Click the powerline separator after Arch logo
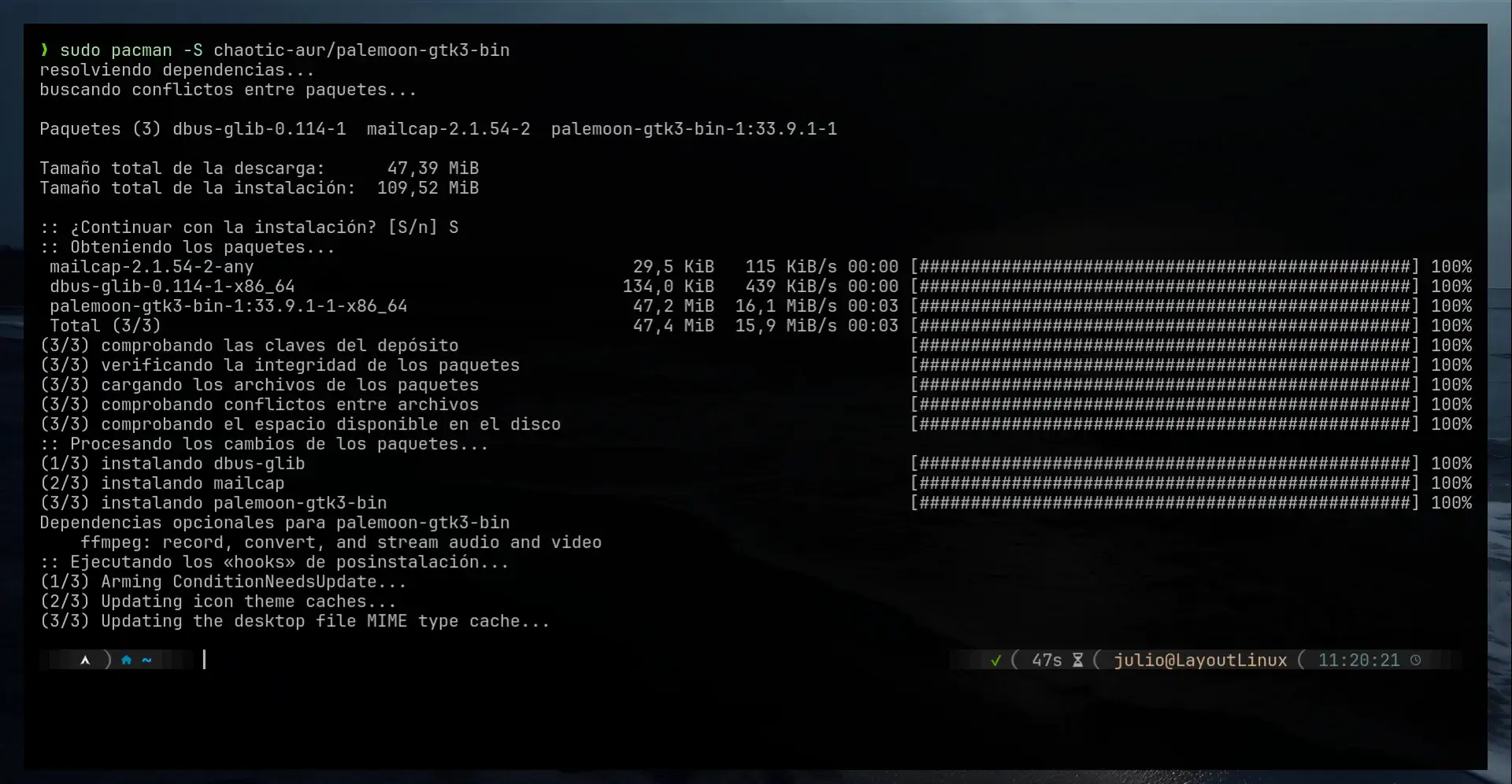This screenshot has height=784, width=1512. [107, 660]
